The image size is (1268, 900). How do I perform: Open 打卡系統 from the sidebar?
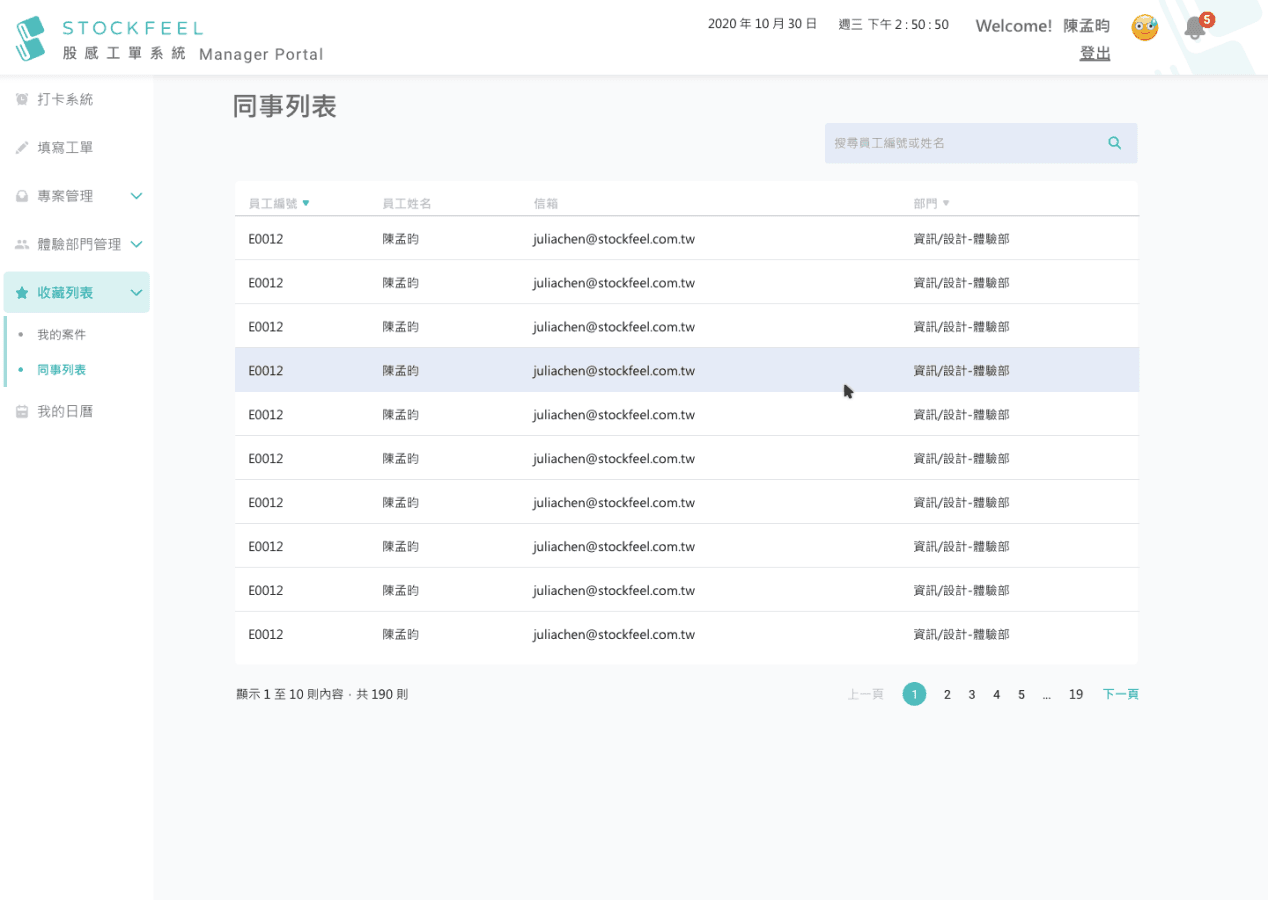65,100
